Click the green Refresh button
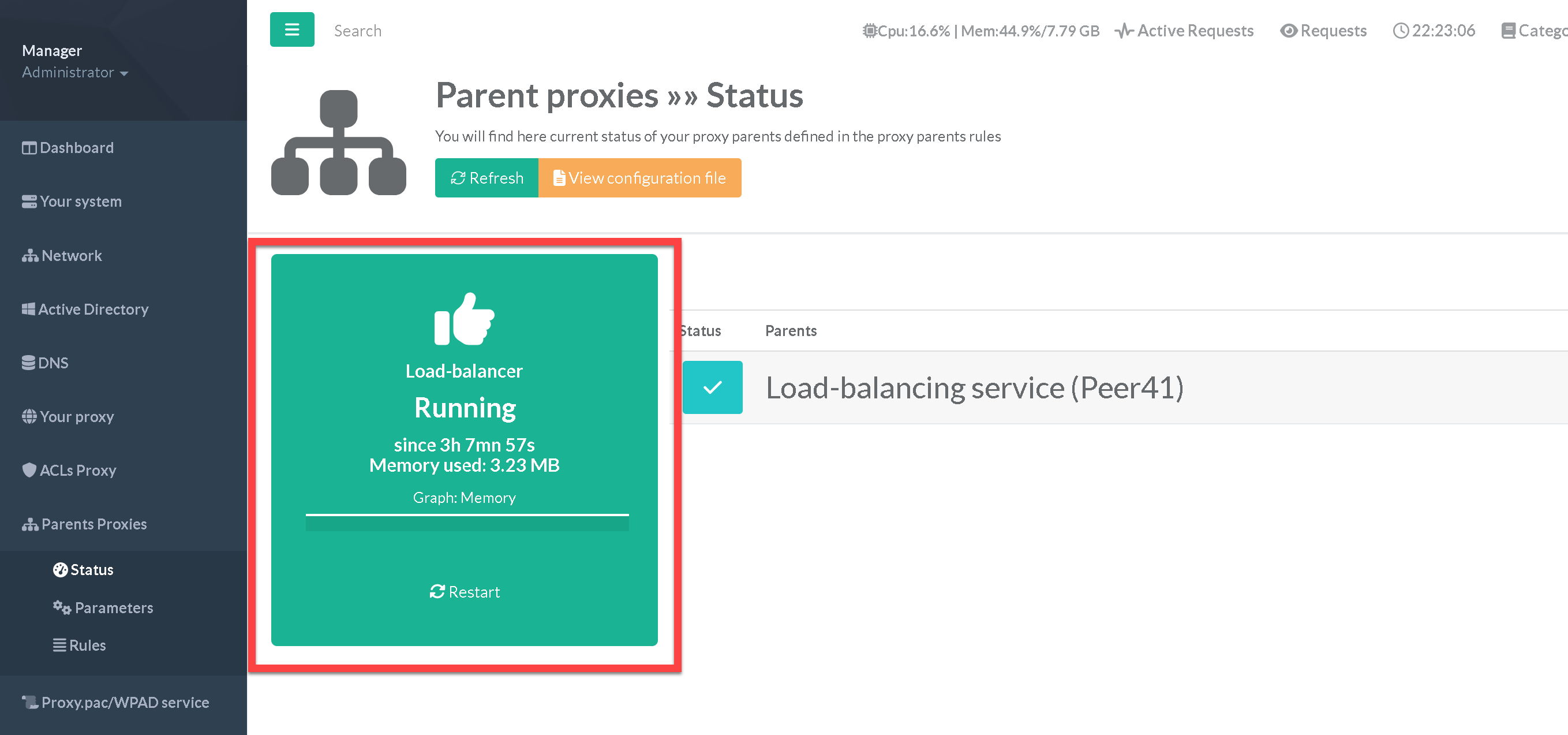Image resolution: width=1568 pixels, height=735 pixels. (x=487, y=178)
